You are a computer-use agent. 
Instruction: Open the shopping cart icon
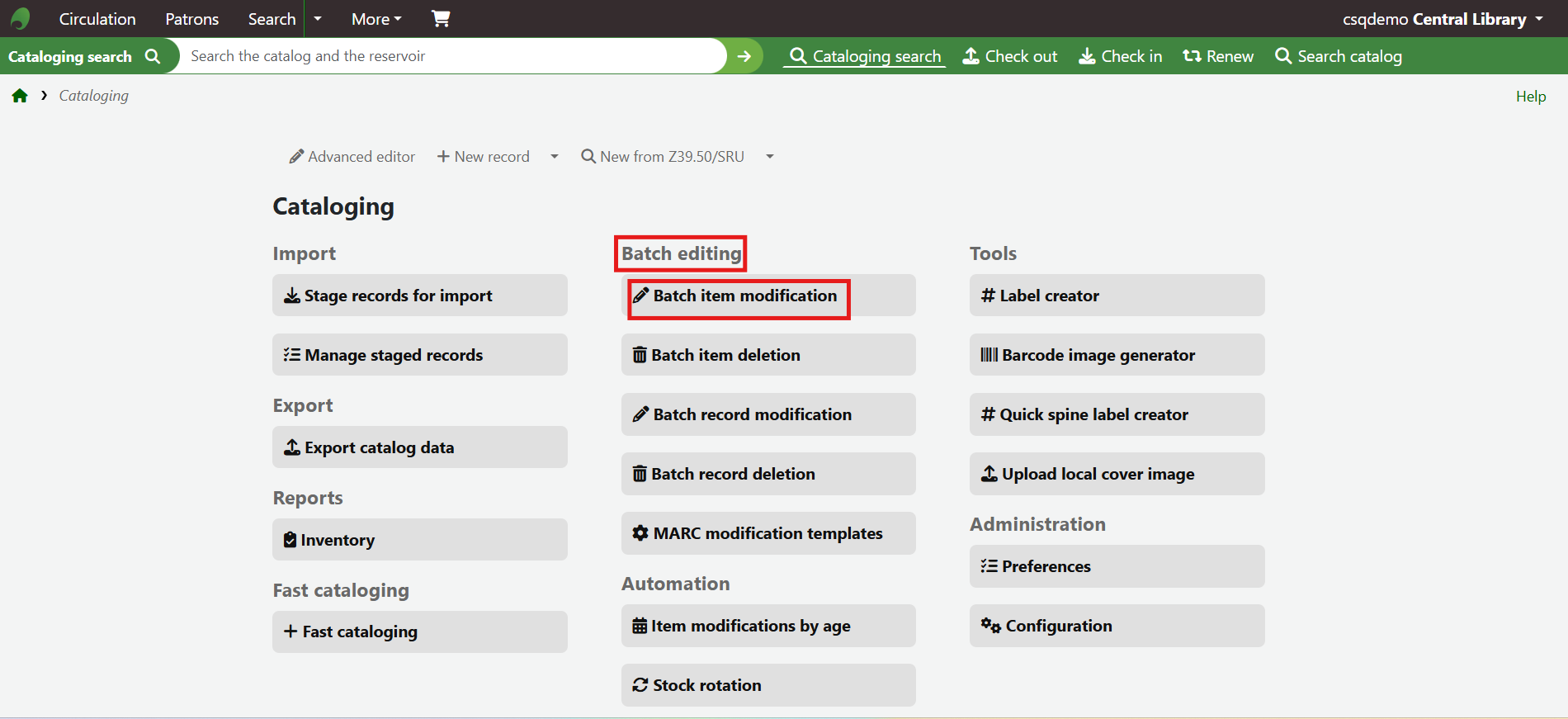[x=441, y=18]
